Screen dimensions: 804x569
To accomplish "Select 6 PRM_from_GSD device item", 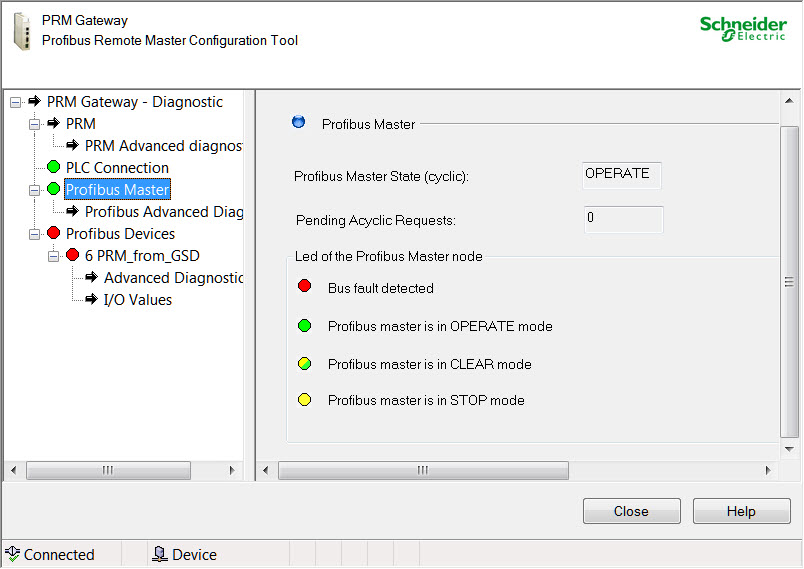I will (x=142, y=256).
